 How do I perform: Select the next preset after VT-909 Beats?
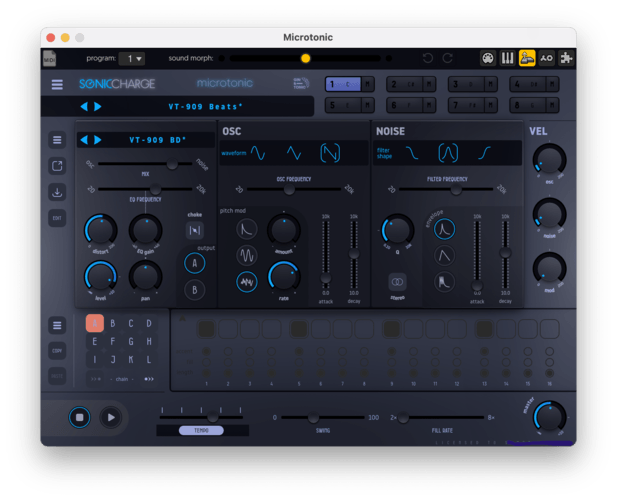click(98, 107)
